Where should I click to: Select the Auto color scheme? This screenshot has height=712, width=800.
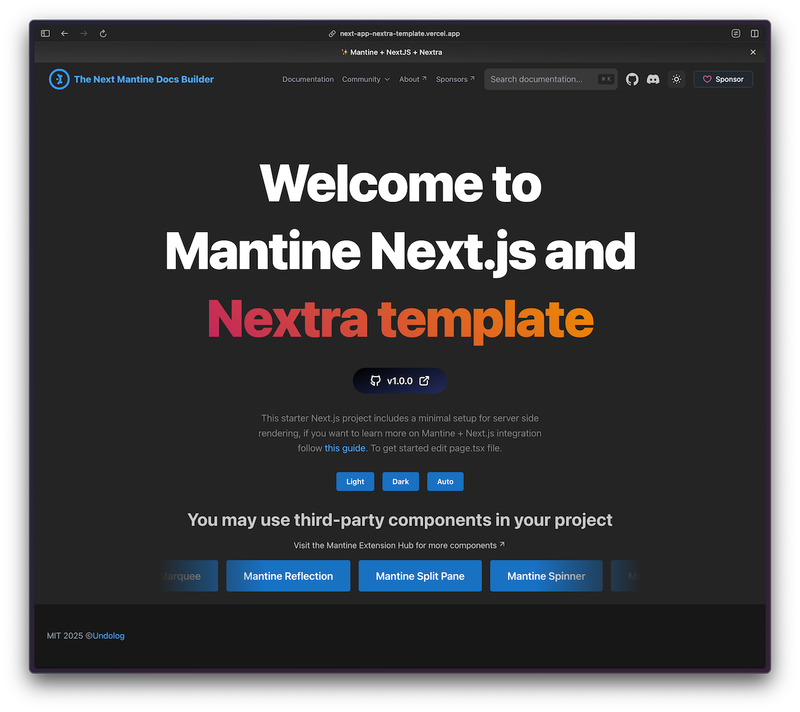445,481
